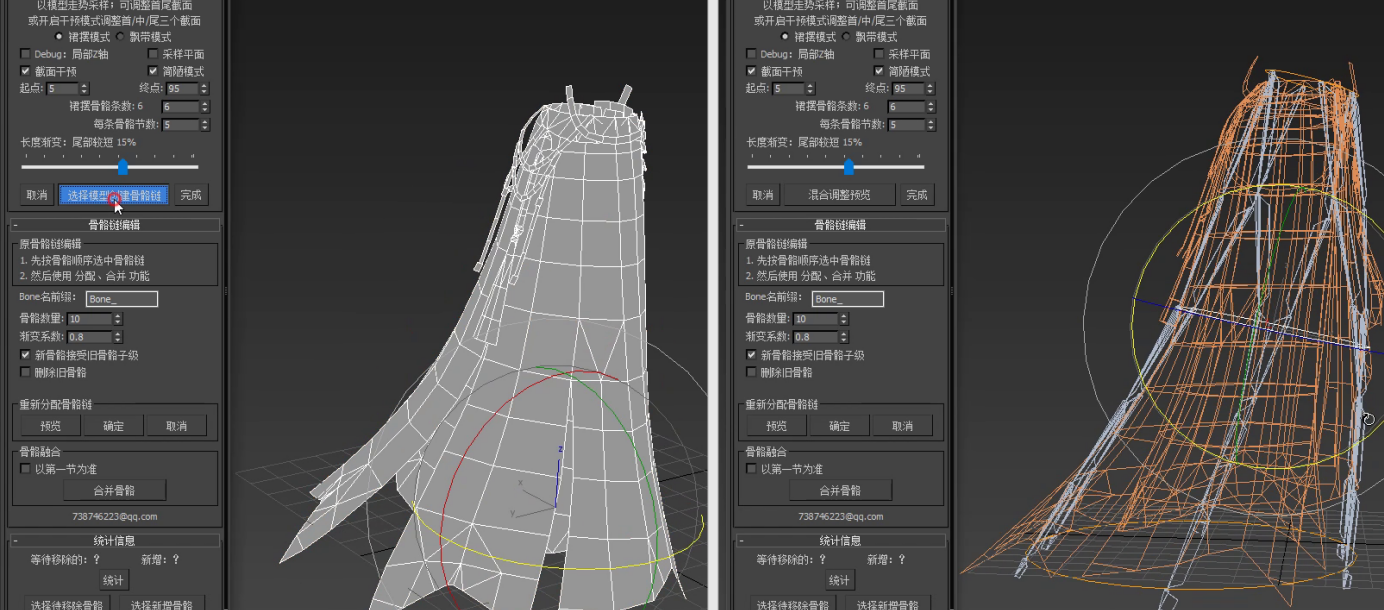Click 终点 spinner arrows in left panel
This screenshot has width=1384, height=610.
[x=204, y=89]
